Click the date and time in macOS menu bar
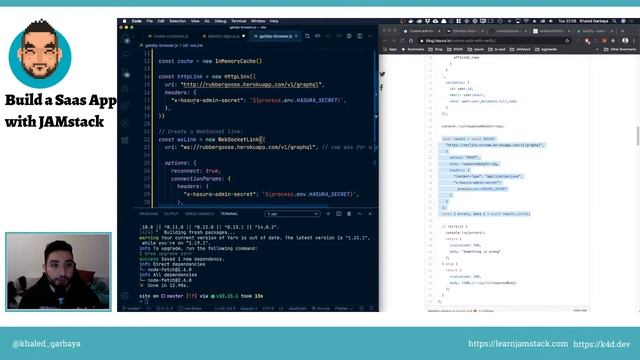 (x=567, y=21)
